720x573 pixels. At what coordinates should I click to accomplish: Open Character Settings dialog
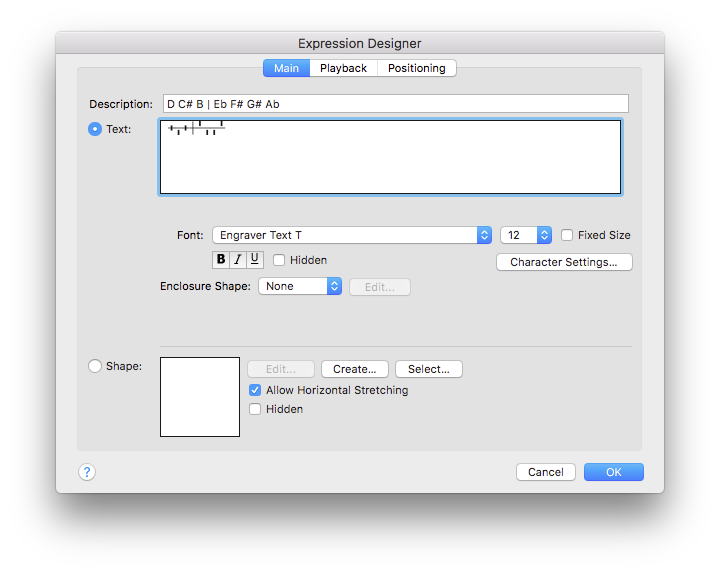[564, 262]
